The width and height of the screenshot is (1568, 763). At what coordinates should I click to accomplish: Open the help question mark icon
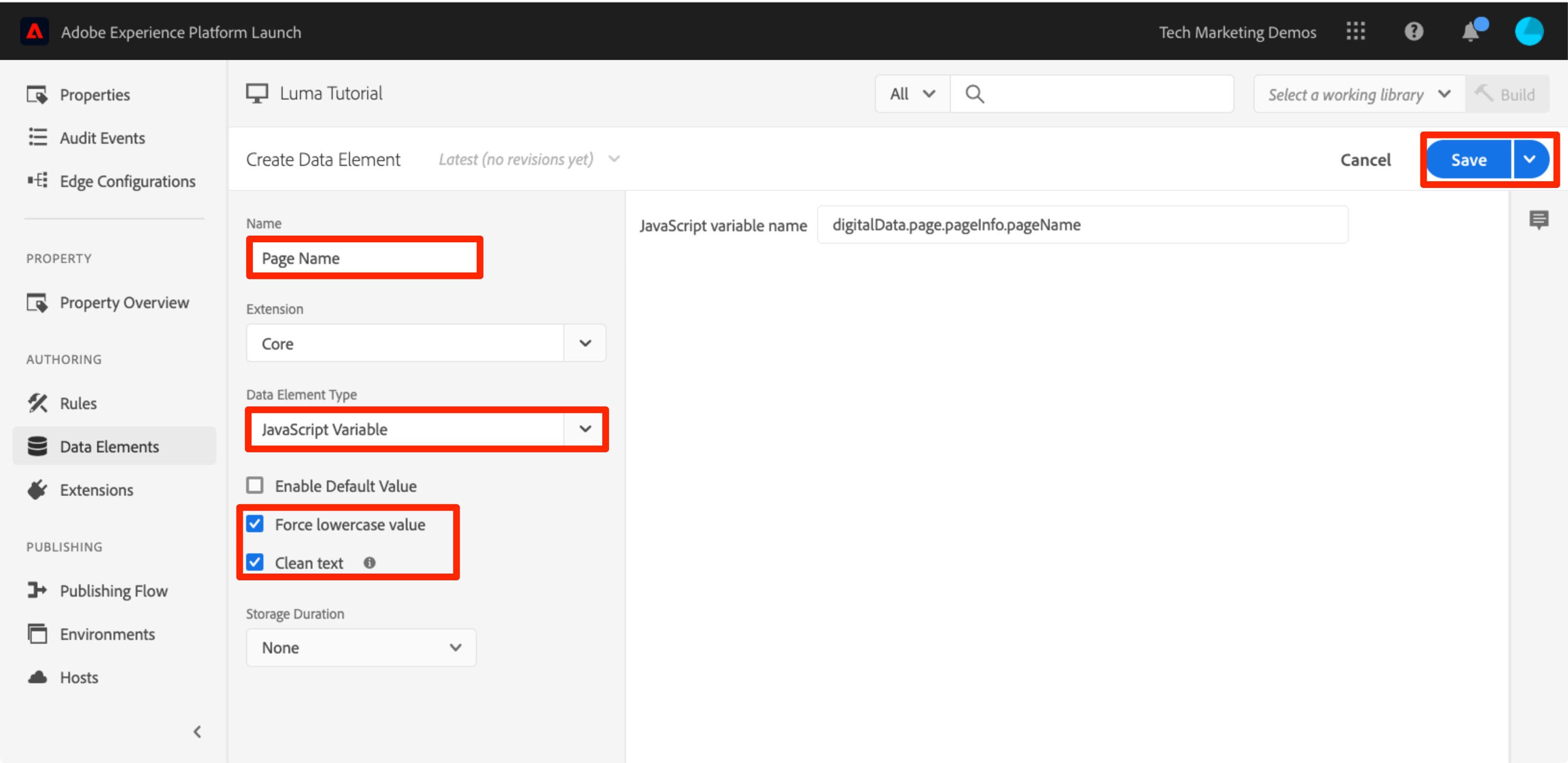tap(1413, 31)
